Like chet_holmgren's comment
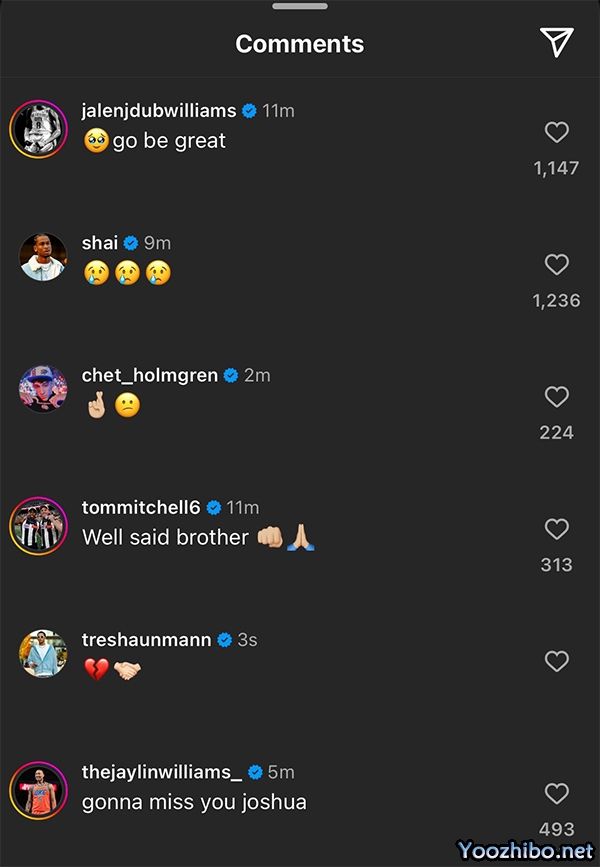The height and width of the screenshot is (867, 600). point(556,397)
